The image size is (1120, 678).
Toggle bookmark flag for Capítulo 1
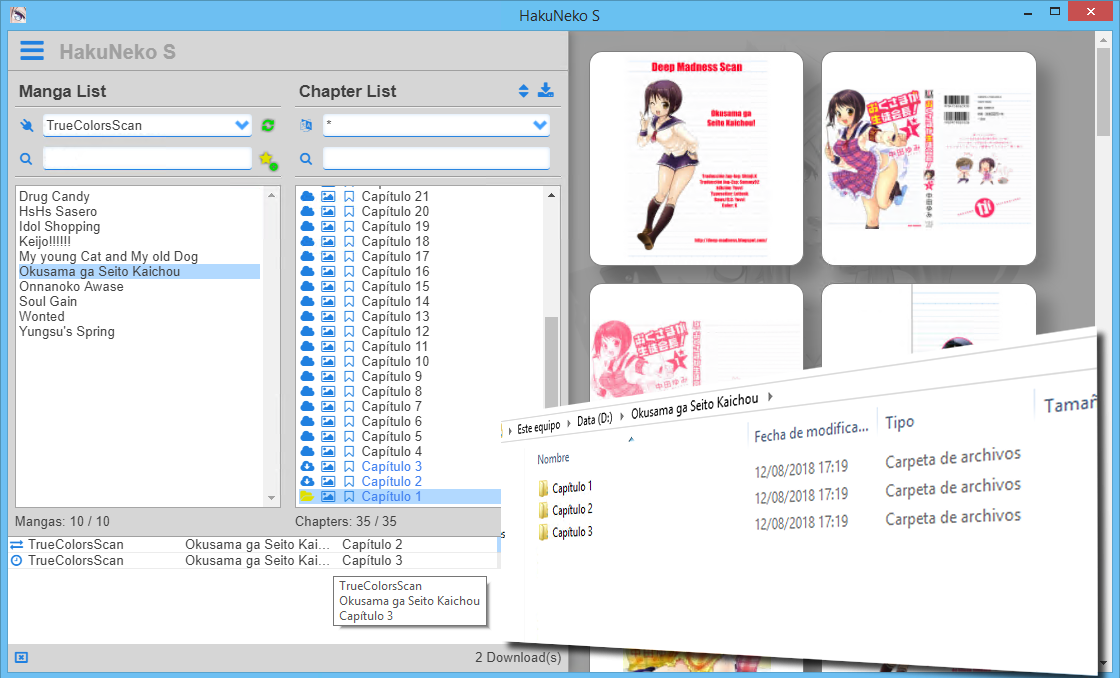(349, 497)
